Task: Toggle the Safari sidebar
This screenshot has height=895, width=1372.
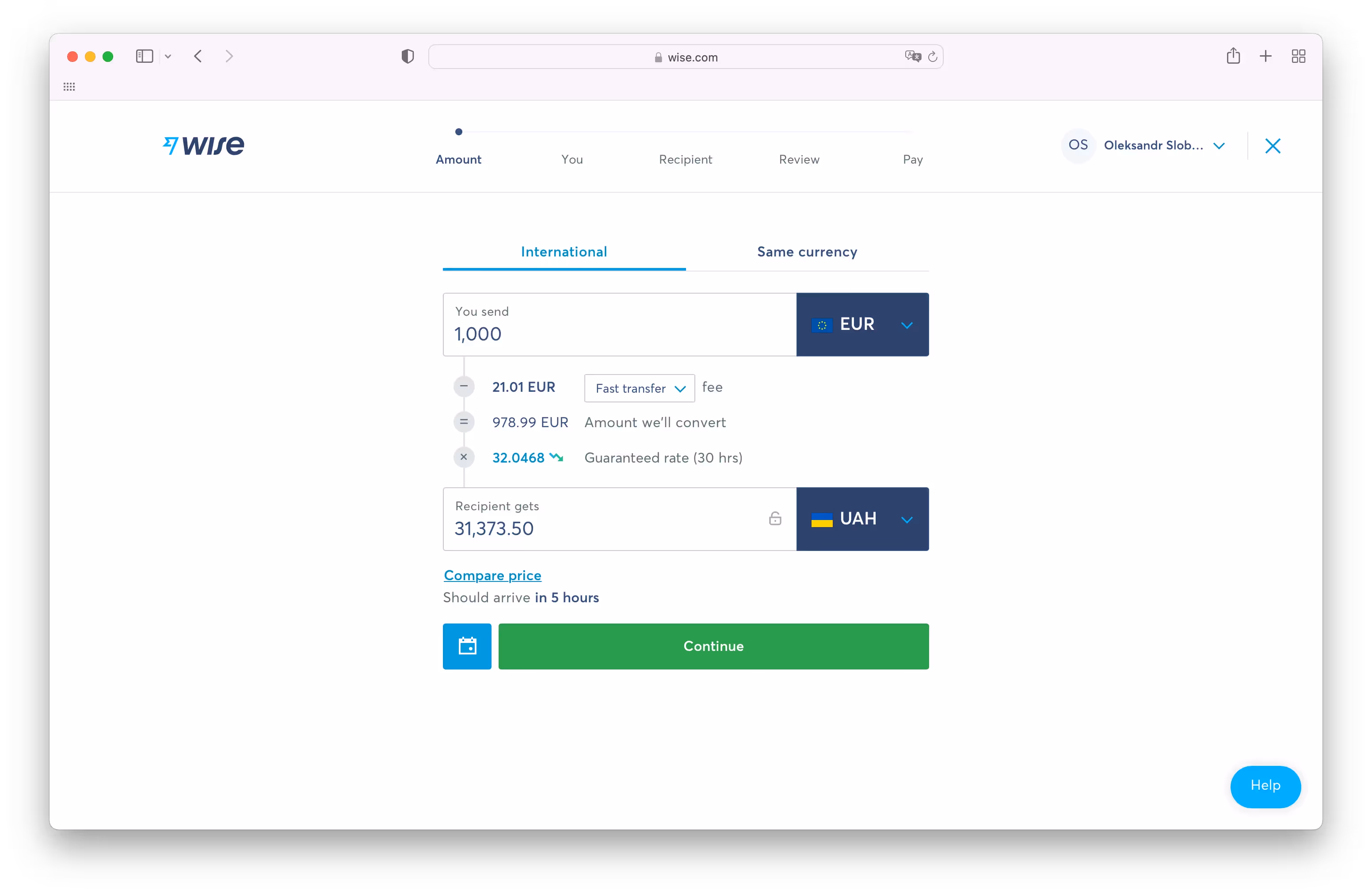Action: 144,56
